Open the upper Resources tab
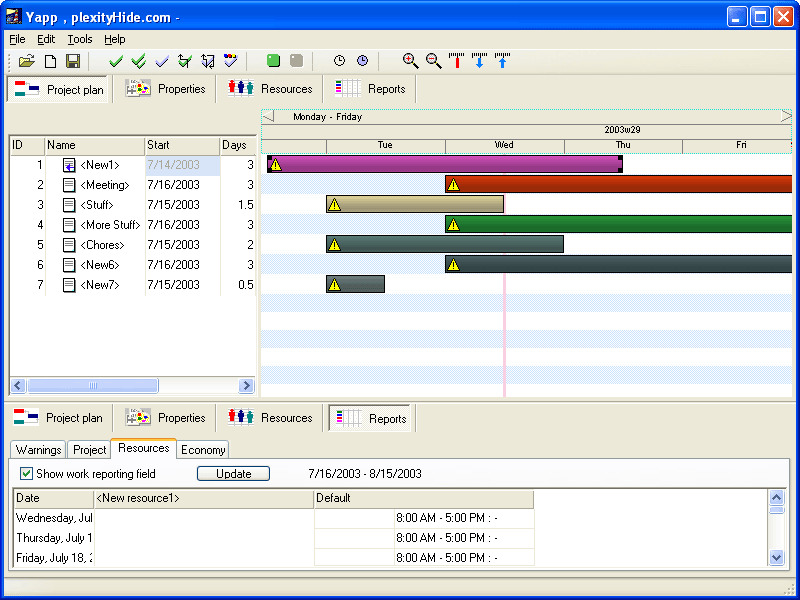800x600 pixels. (270, 89)
